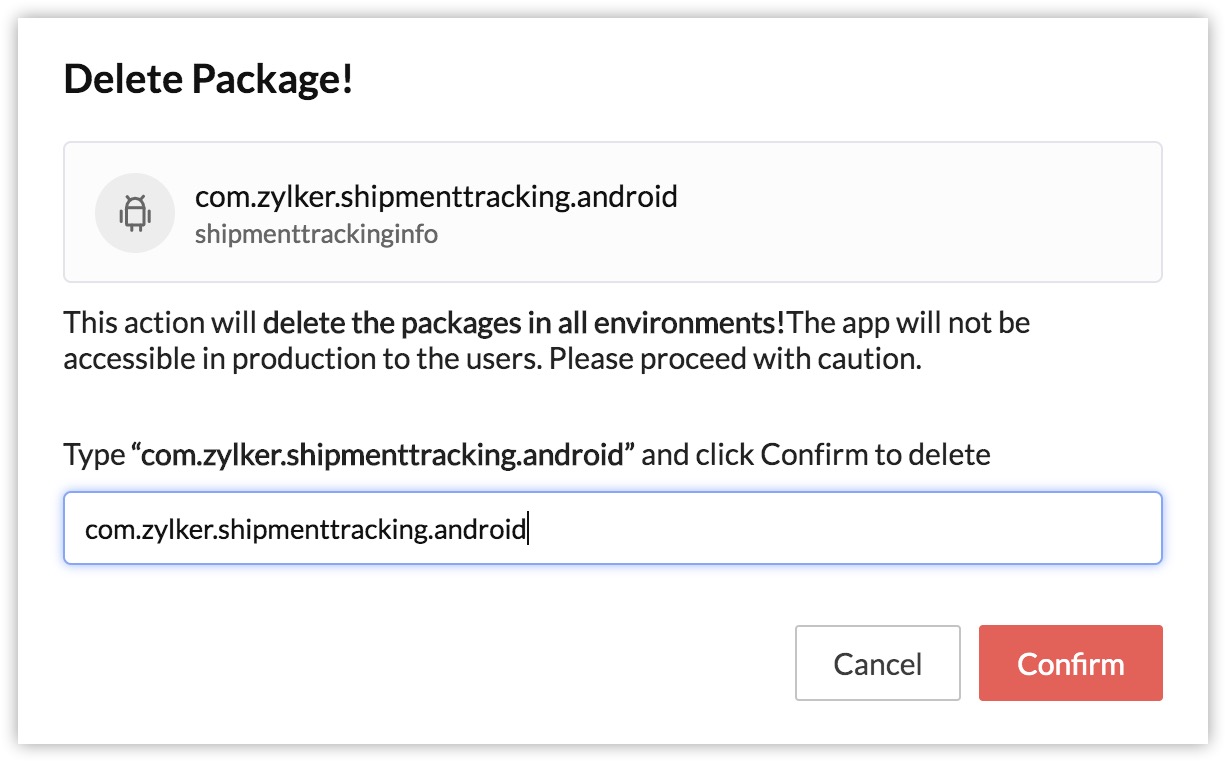The height and width of the screenshot is (762, 1226).
Task: Click "accessible in production to the users" text
Action: 300,359
